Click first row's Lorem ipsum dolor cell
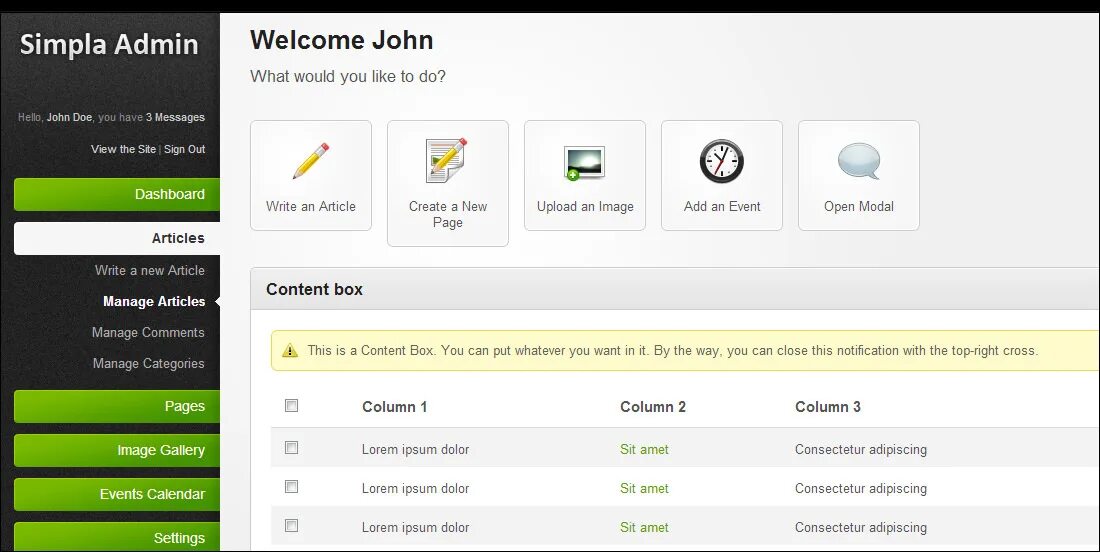The width and height of the screenshot is (1100, 552). click(415, 450)
